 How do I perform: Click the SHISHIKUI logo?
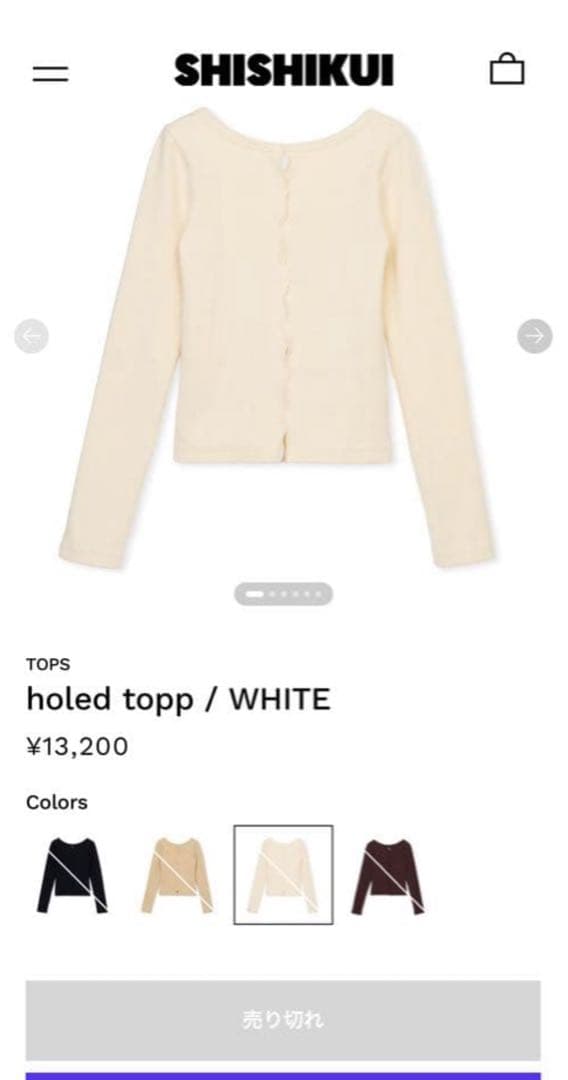pos(284,70)
